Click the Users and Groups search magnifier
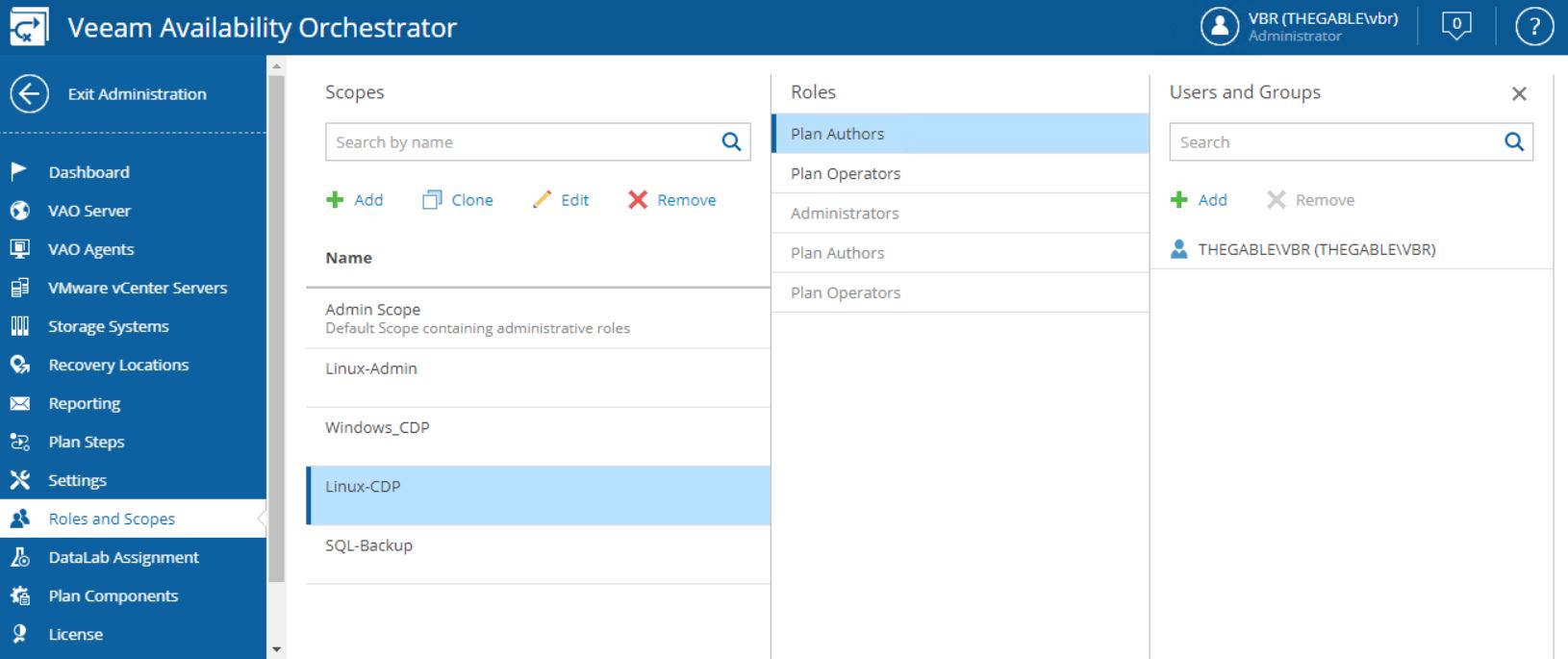 pyautogui.click(x=1514, y=142)
